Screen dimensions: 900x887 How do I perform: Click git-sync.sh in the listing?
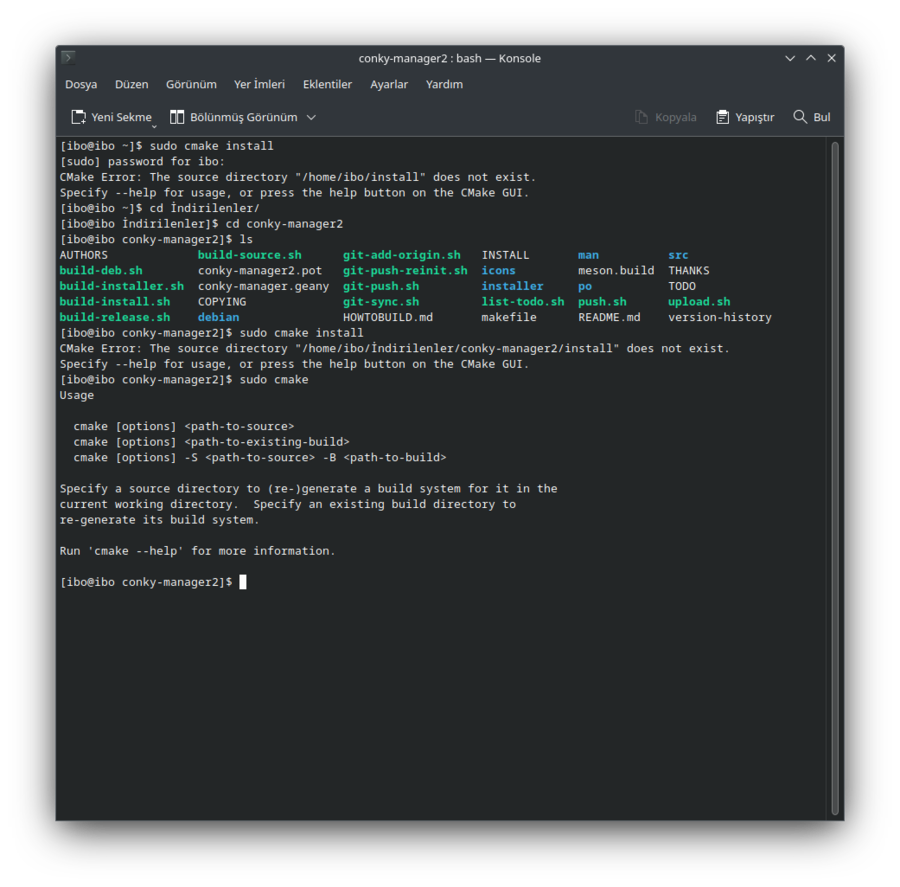tap(381, 301)
